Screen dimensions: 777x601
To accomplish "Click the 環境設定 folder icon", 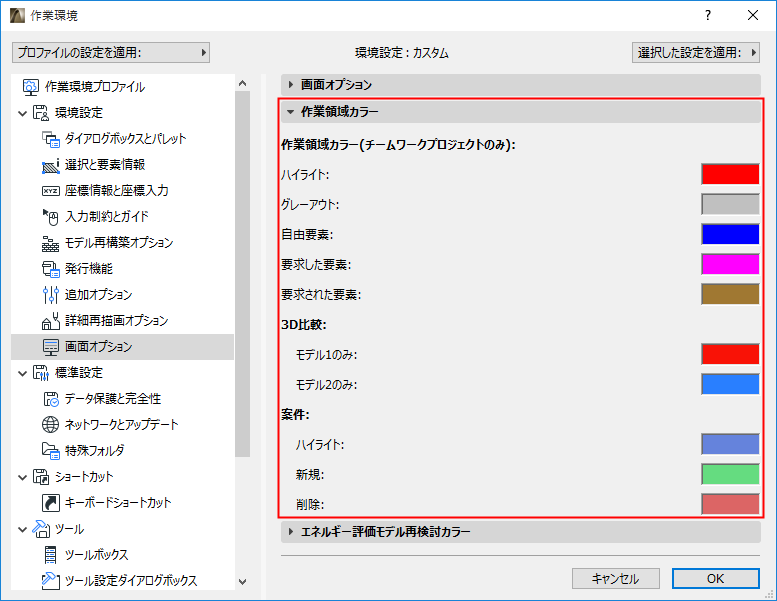I will click(x=41, y=113).
